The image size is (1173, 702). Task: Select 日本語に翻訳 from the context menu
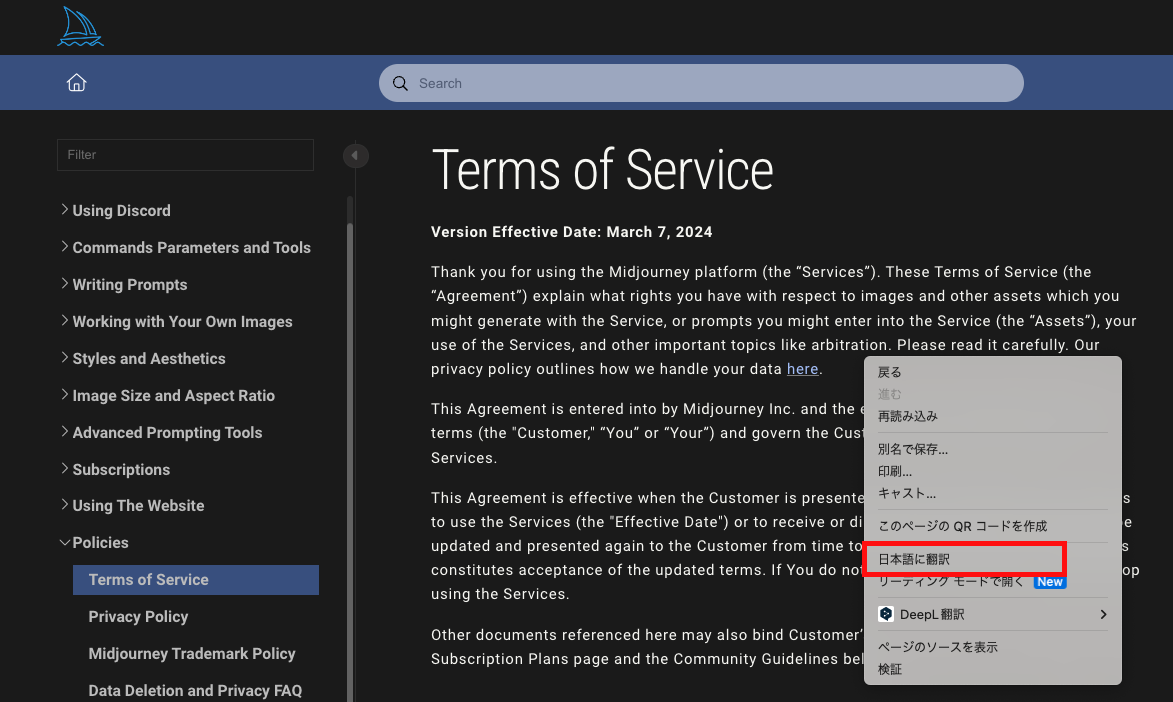click(x=914, y=559)
